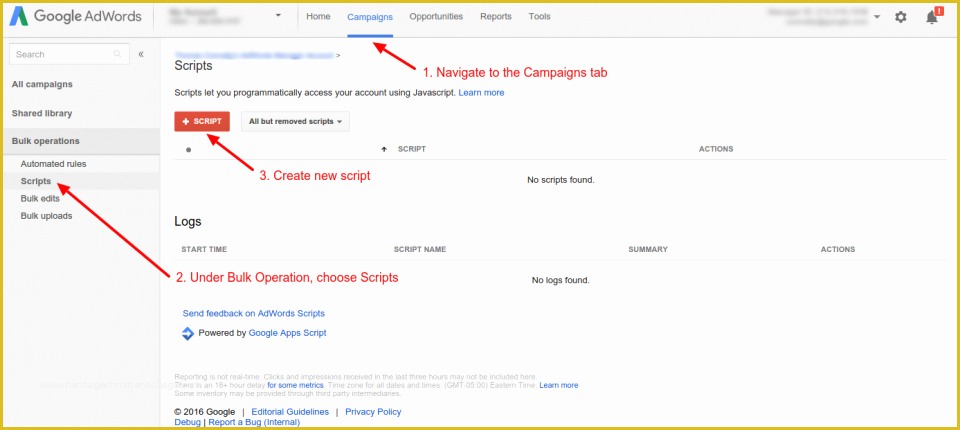Click the ACTIONS header in the Logs table
Image resolution: width=960 pixels, height=430 pixels.
[x=838, y=249]
